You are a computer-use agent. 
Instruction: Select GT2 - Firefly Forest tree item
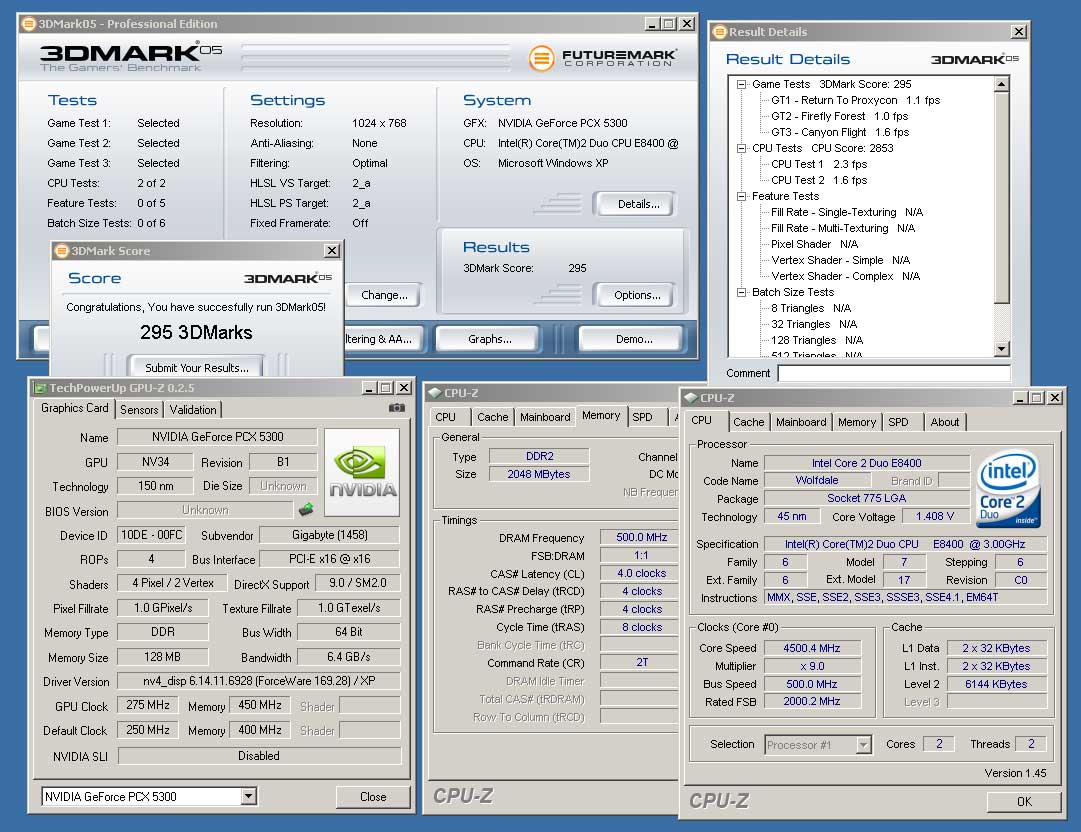coord(839,116)
